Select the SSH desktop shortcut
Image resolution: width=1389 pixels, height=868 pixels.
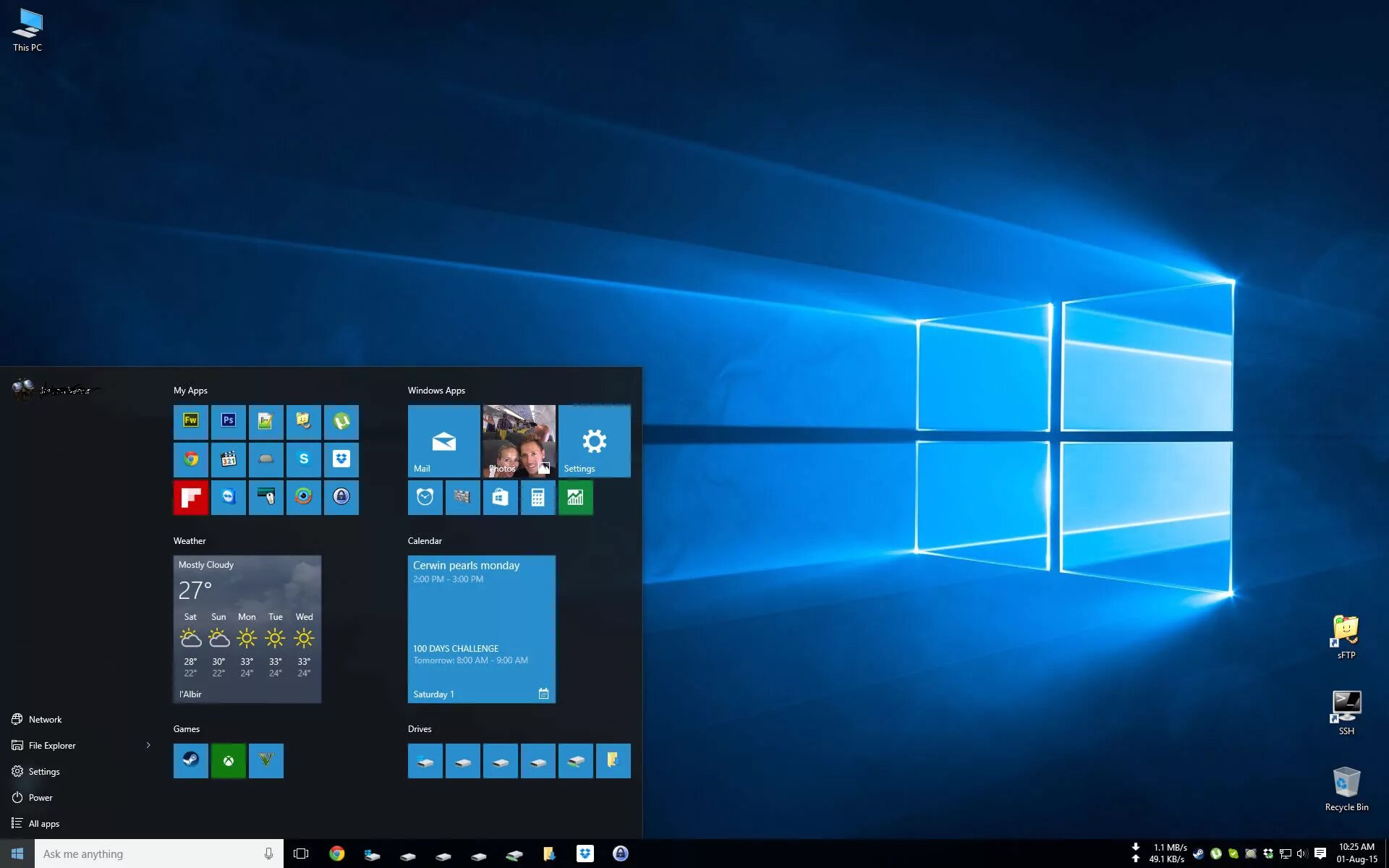coord(1346,712)
